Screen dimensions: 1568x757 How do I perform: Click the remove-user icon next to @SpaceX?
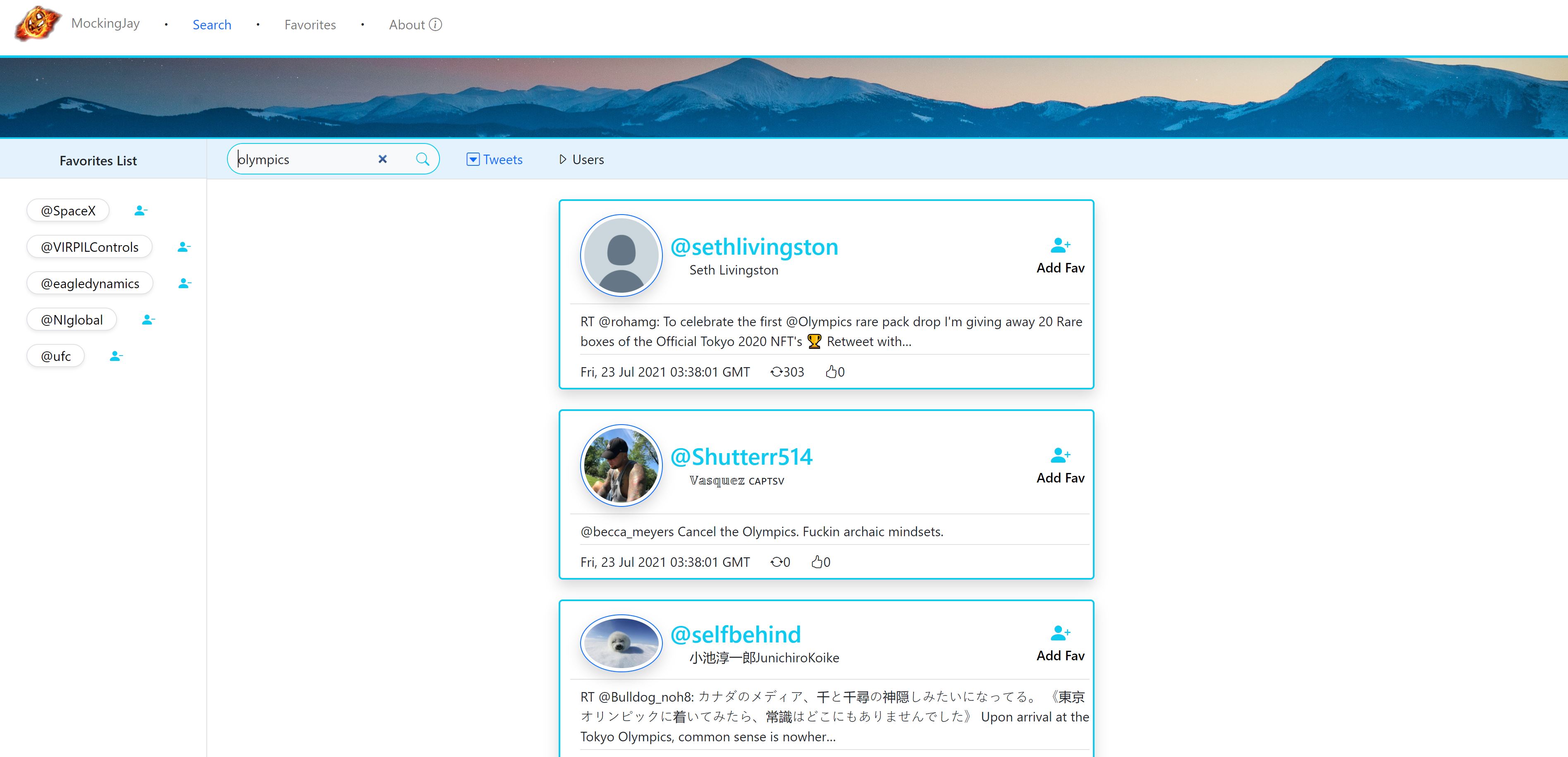[141, 210]
